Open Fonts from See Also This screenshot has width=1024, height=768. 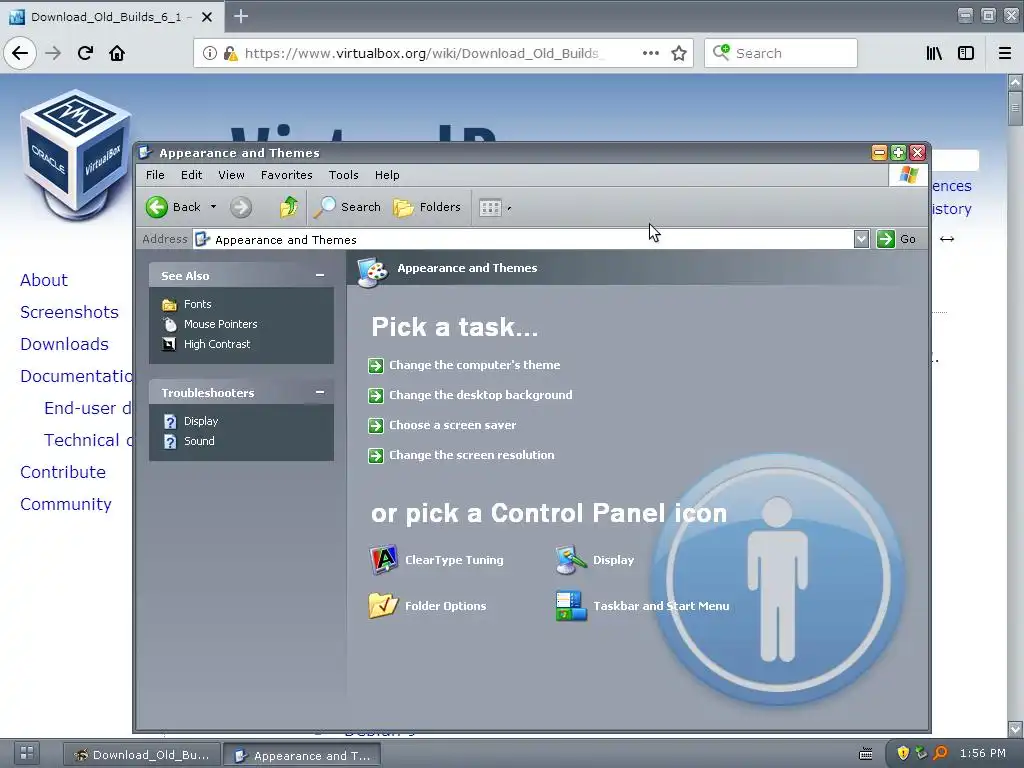click(187, 304)
